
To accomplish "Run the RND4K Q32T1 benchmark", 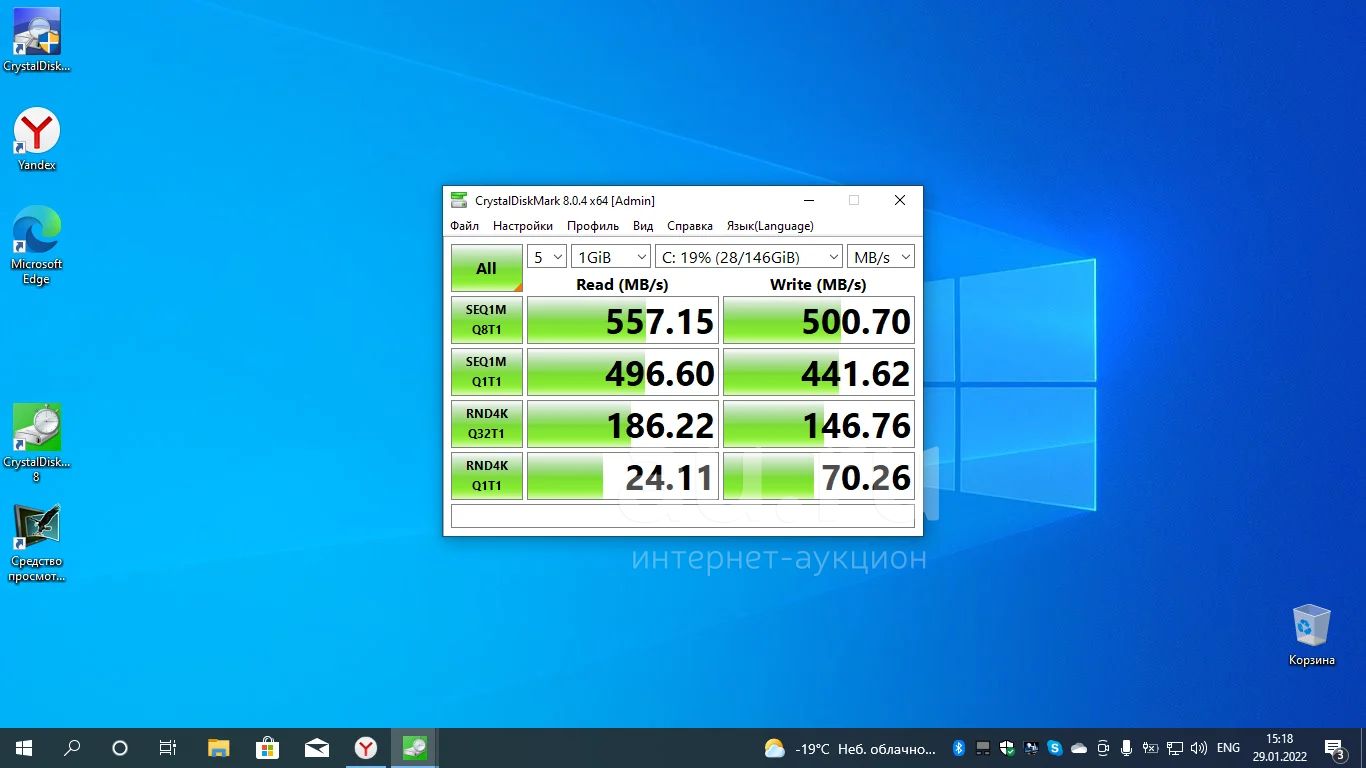I will tap(486, 424).
